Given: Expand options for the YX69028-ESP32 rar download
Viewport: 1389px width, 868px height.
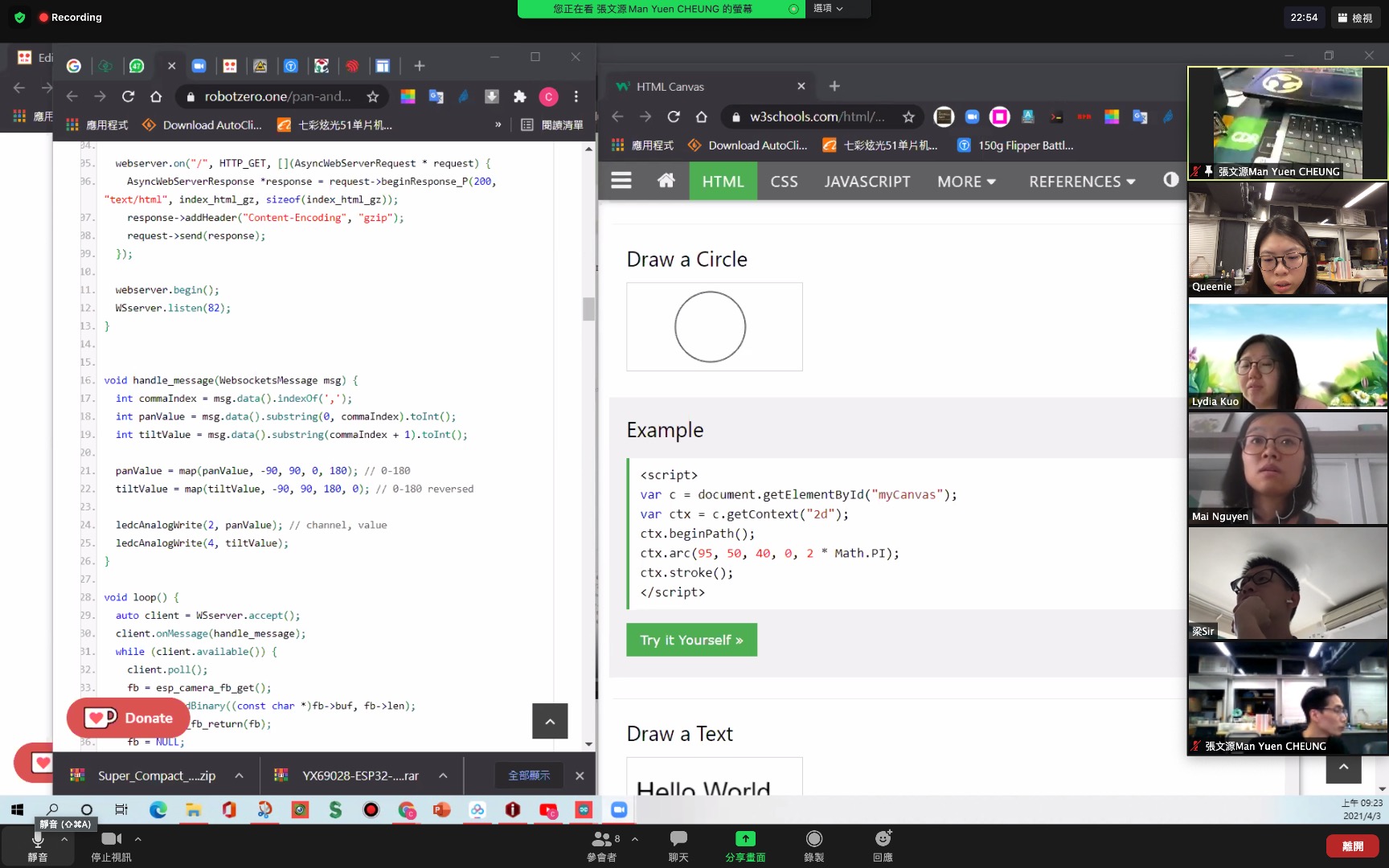Looking at the screenshot, I should click(x=443, y=776).
